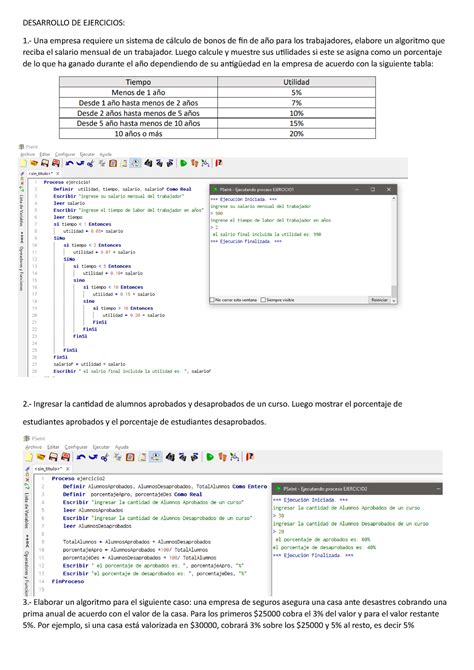The width and height of the screenshot is (474, 670).
Task: Click the Cut scissors icon in the ejercicio2 toolbar
Action: click(x=105, y=457)
